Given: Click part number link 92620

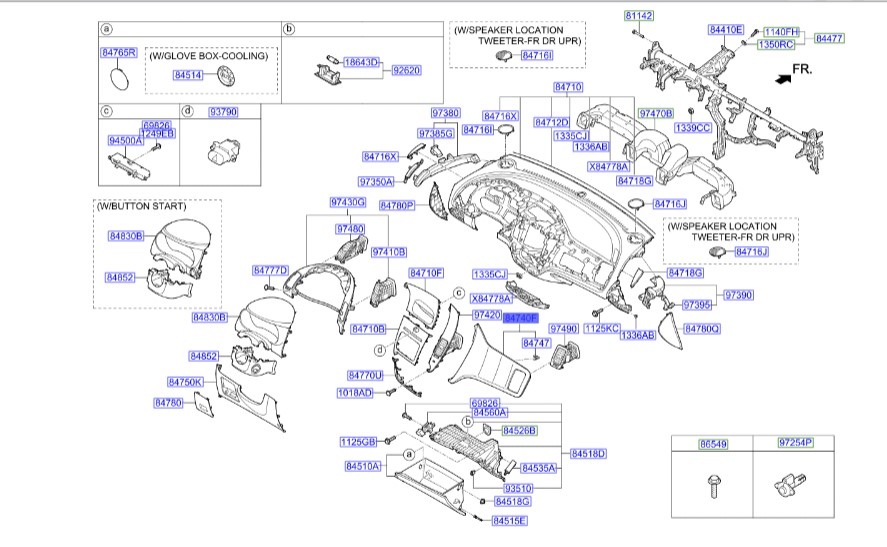Looking at the screenshot, I should (406, 71).
